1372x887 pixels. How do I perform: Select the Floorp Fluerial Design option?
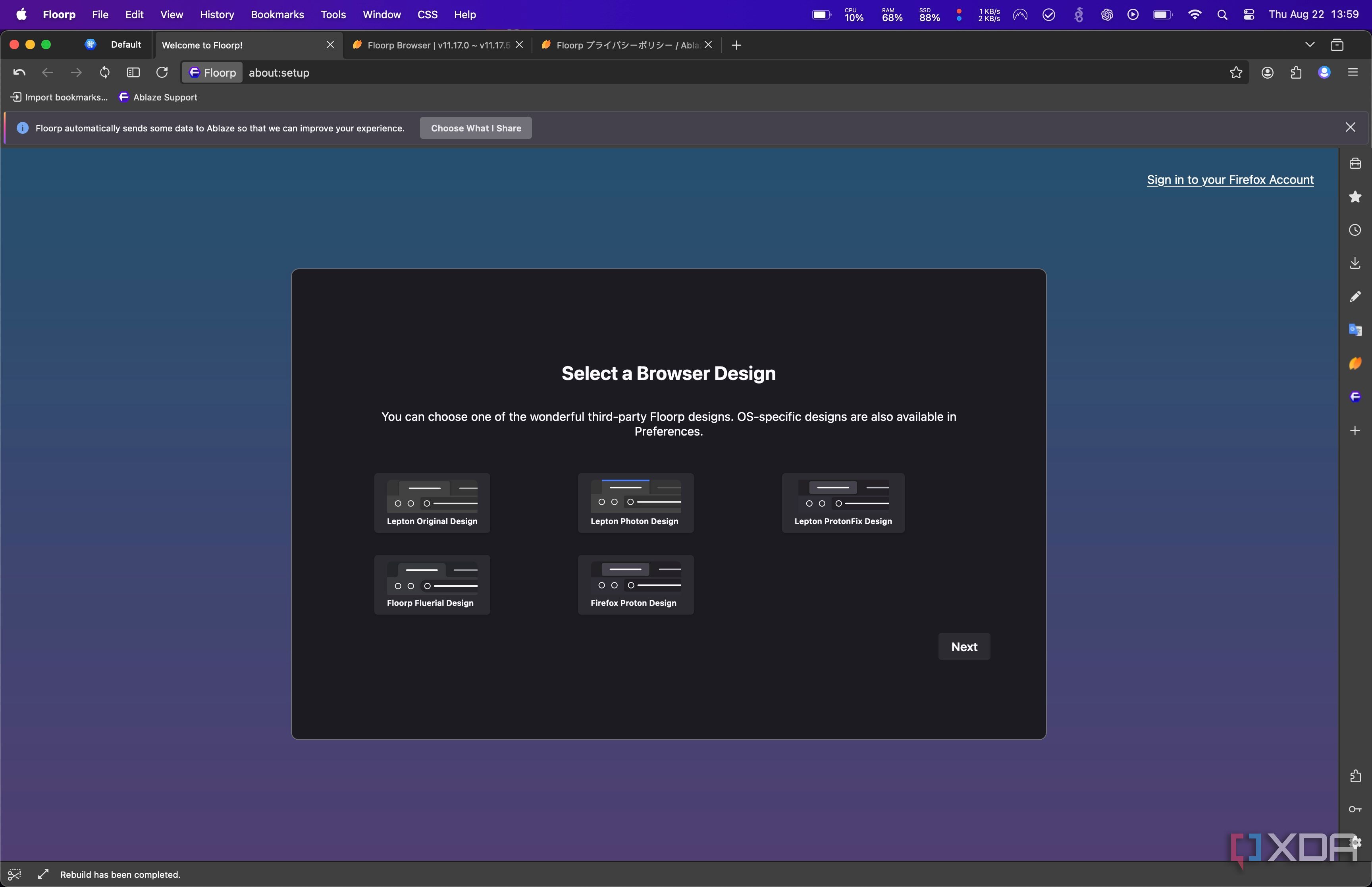click(432, 585)
